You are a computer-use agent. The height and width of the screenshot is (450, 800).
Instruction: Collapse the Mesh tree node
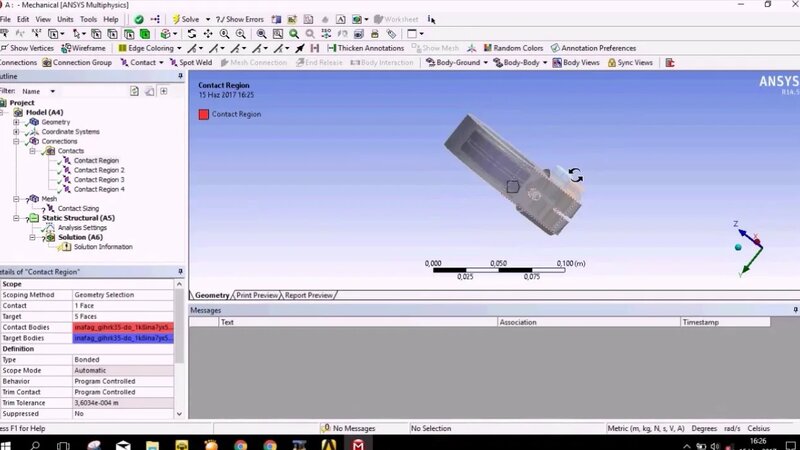click(16, 198)
